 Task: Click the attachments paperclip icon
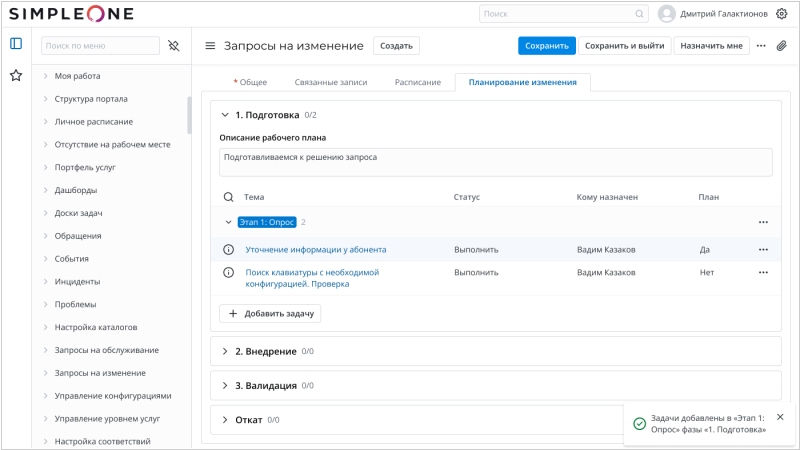pyautogui.click(x=781, y=46)
